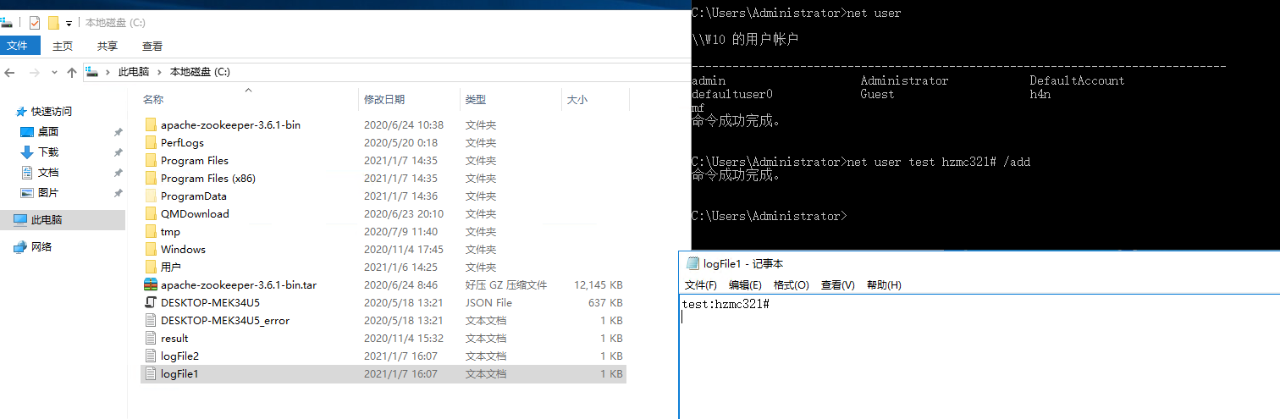Select the Documents (文档) sidebar icon
The height and width of the screenshot is (419, 1280).
pyautogui.click(x=28, y=172)
